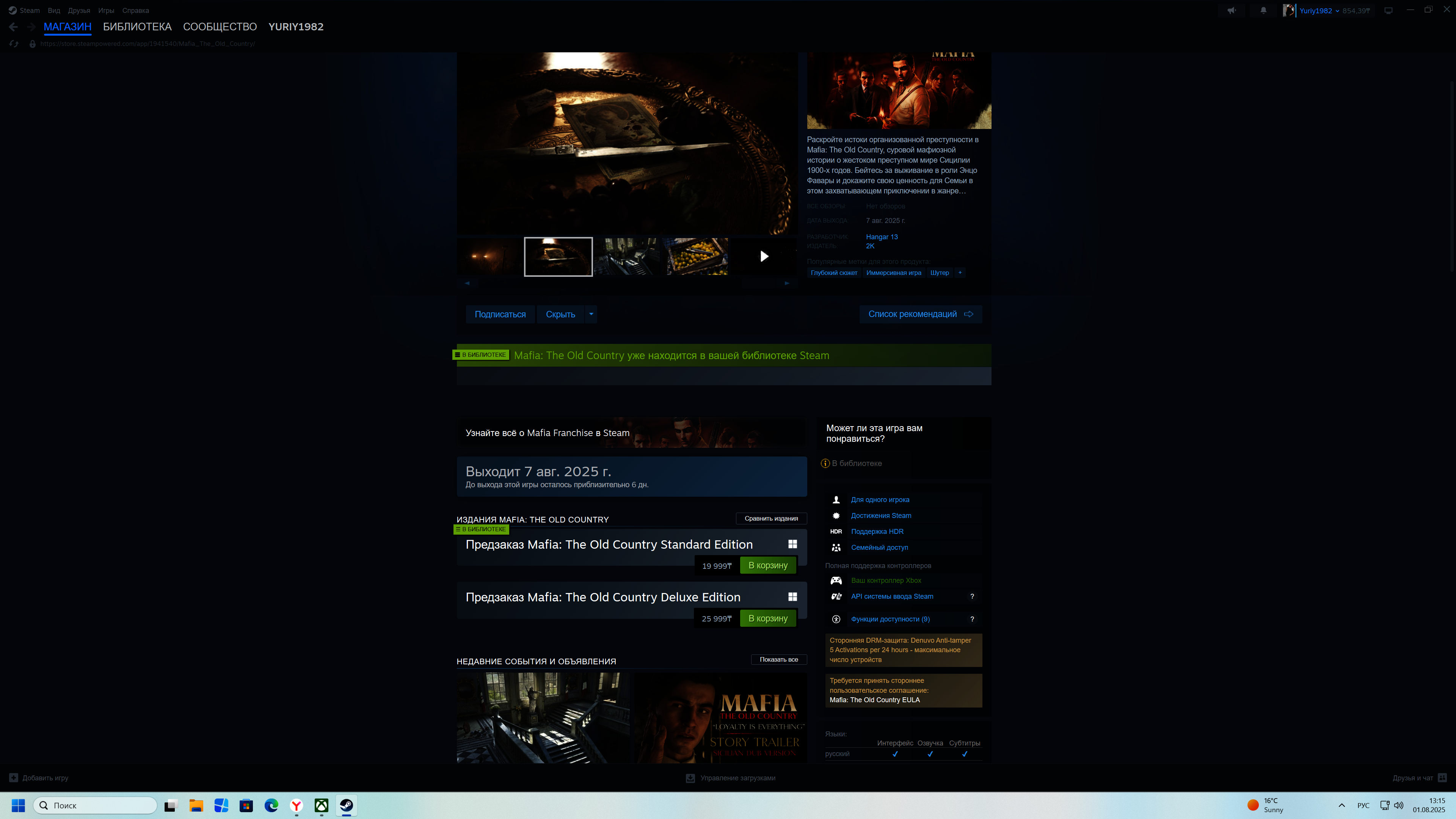Screen dimensions: 1456x819
Task: Open the downloads manager icon
Action: (690, 778)
